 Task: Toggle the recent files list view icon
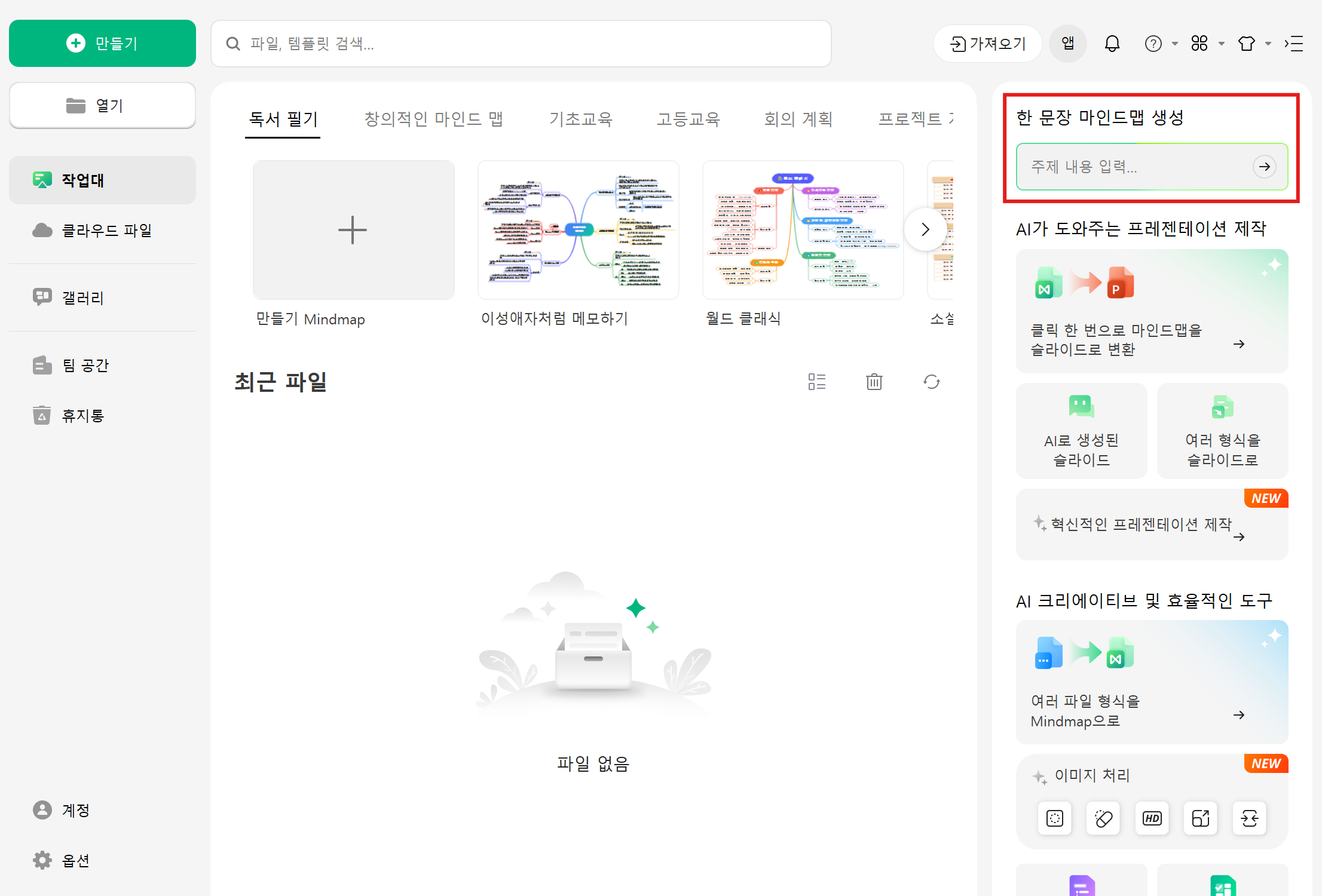[817, 382]
